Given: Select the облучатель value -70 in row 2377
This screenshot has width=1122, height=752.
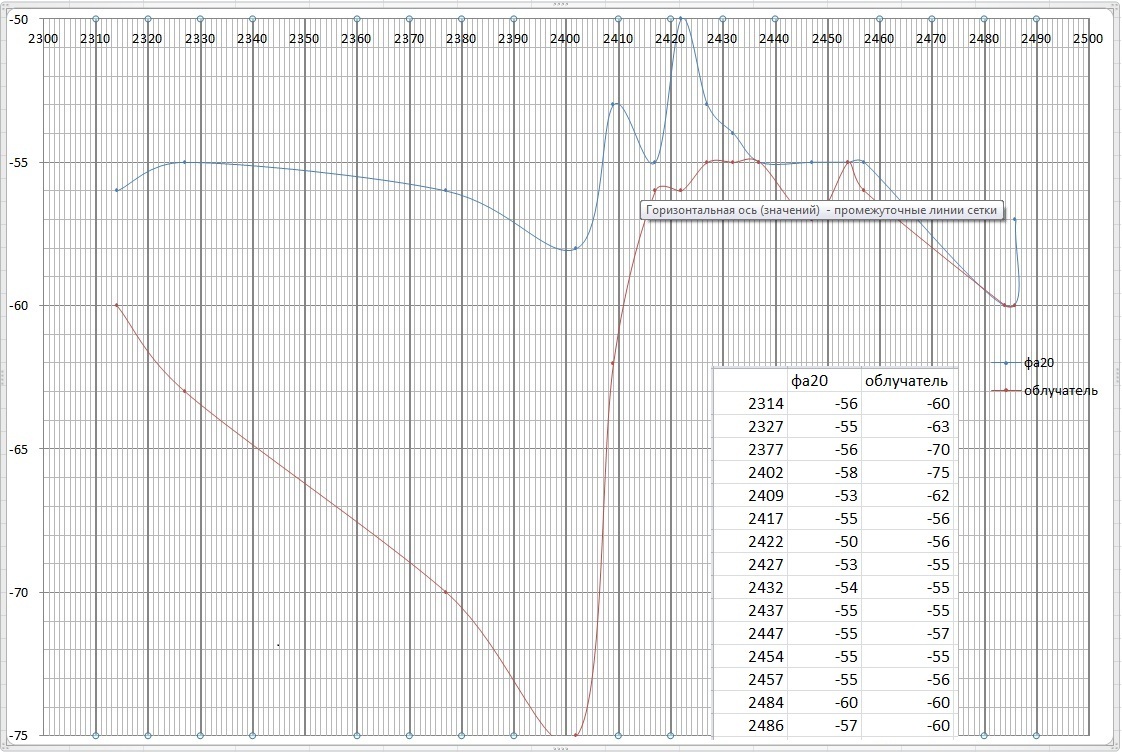Looking at the screenshot, I should [x=938, y=449].
